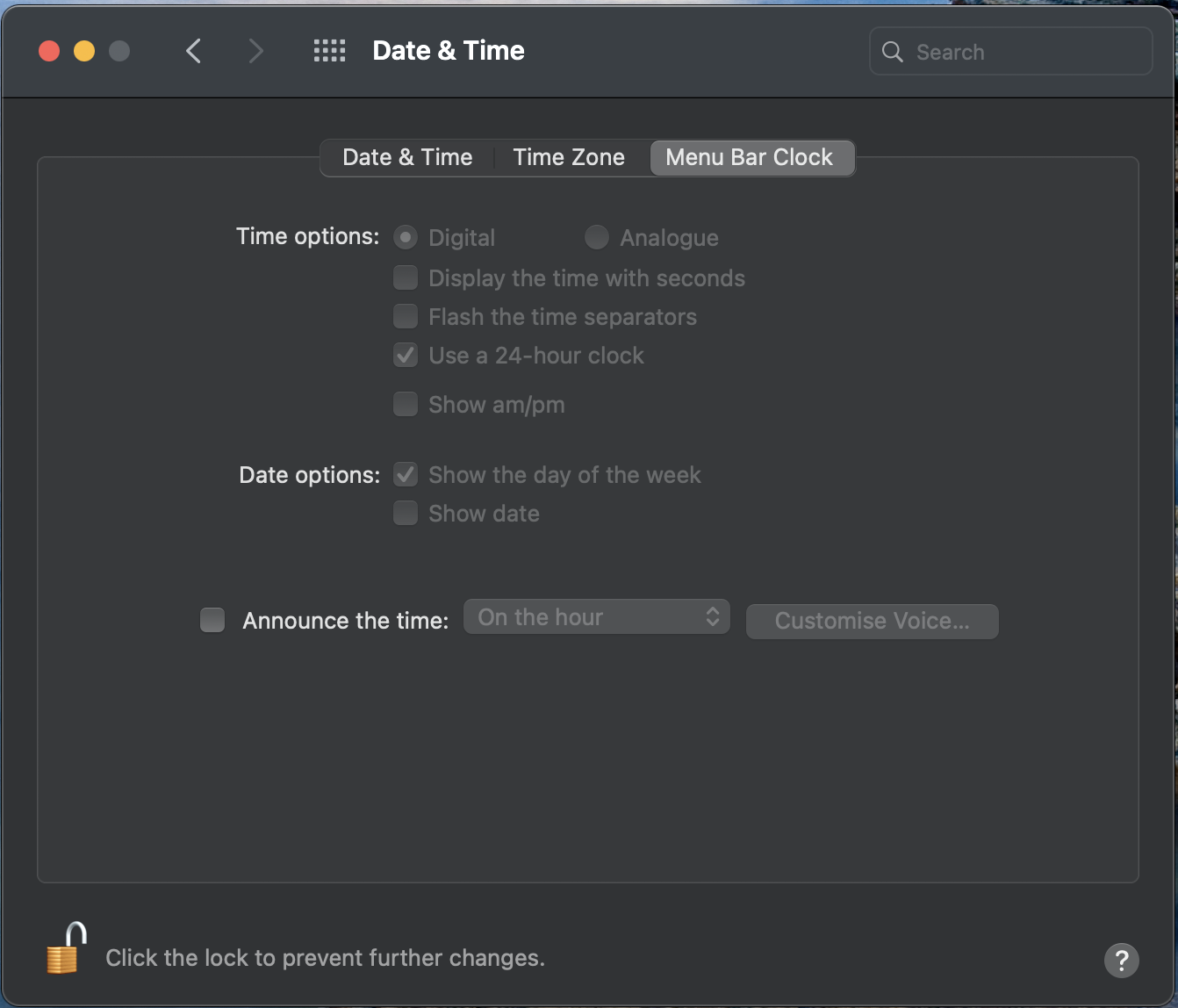Image resolution: width=1178 pixels, height=1008 pixels.
Task: Switch to the Time Zone tab
Action: pyautogui.click(x=569, y=157)
